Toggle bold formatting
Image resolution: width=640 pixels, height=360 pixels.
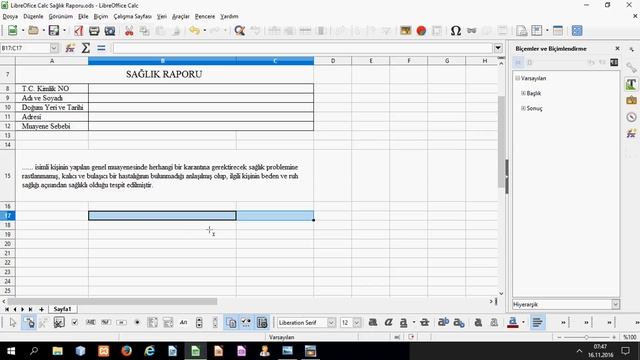tap(372, 322)
